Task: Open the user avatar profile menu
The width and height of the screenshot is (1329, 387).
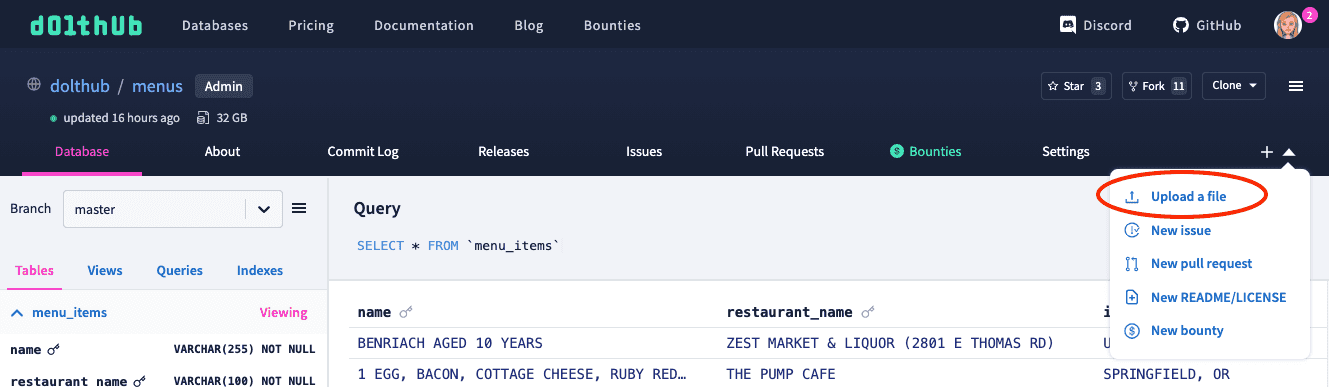Action: 1288,25
